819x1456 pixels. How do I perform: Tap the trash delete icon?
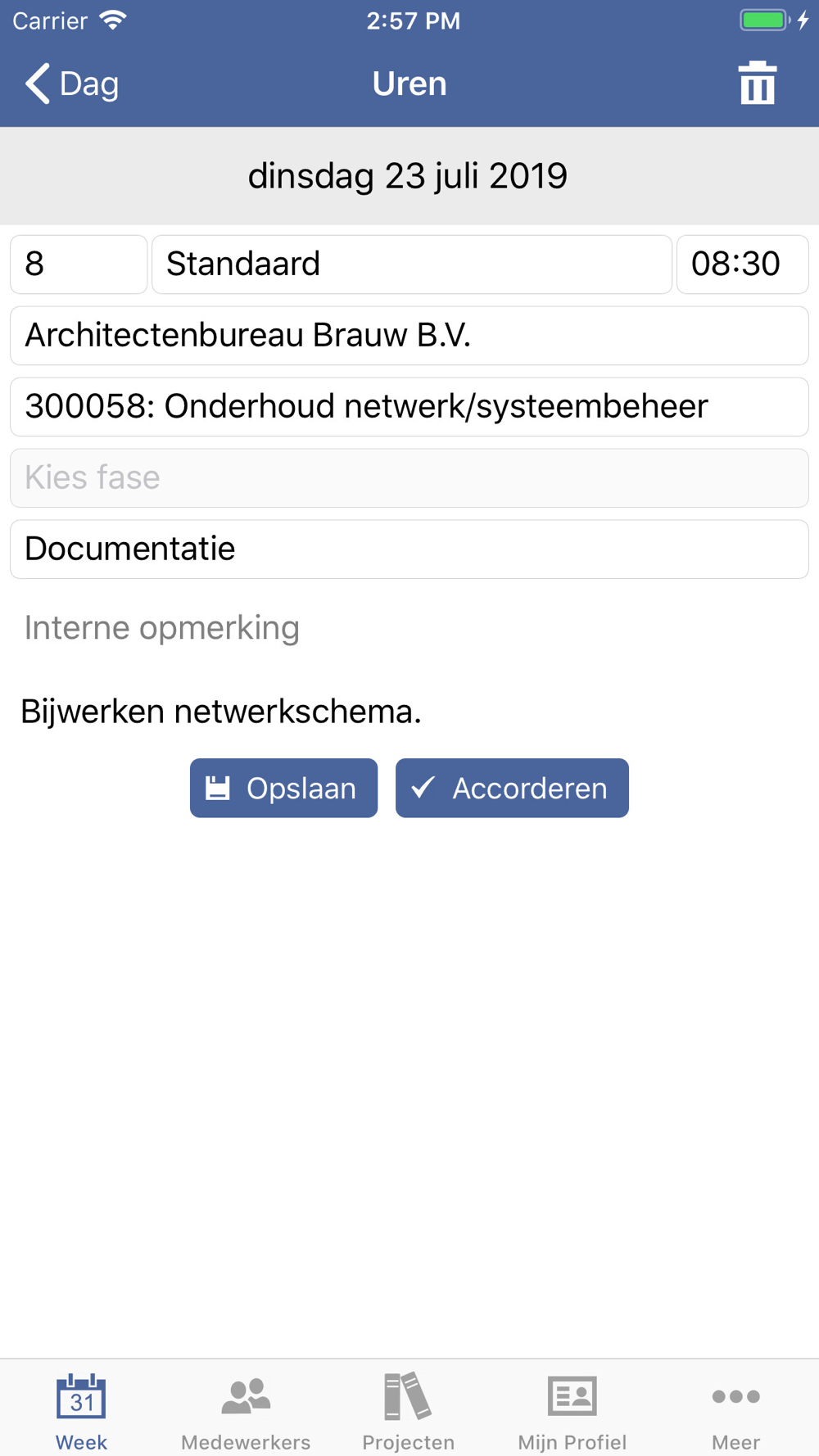coord(757,84)
